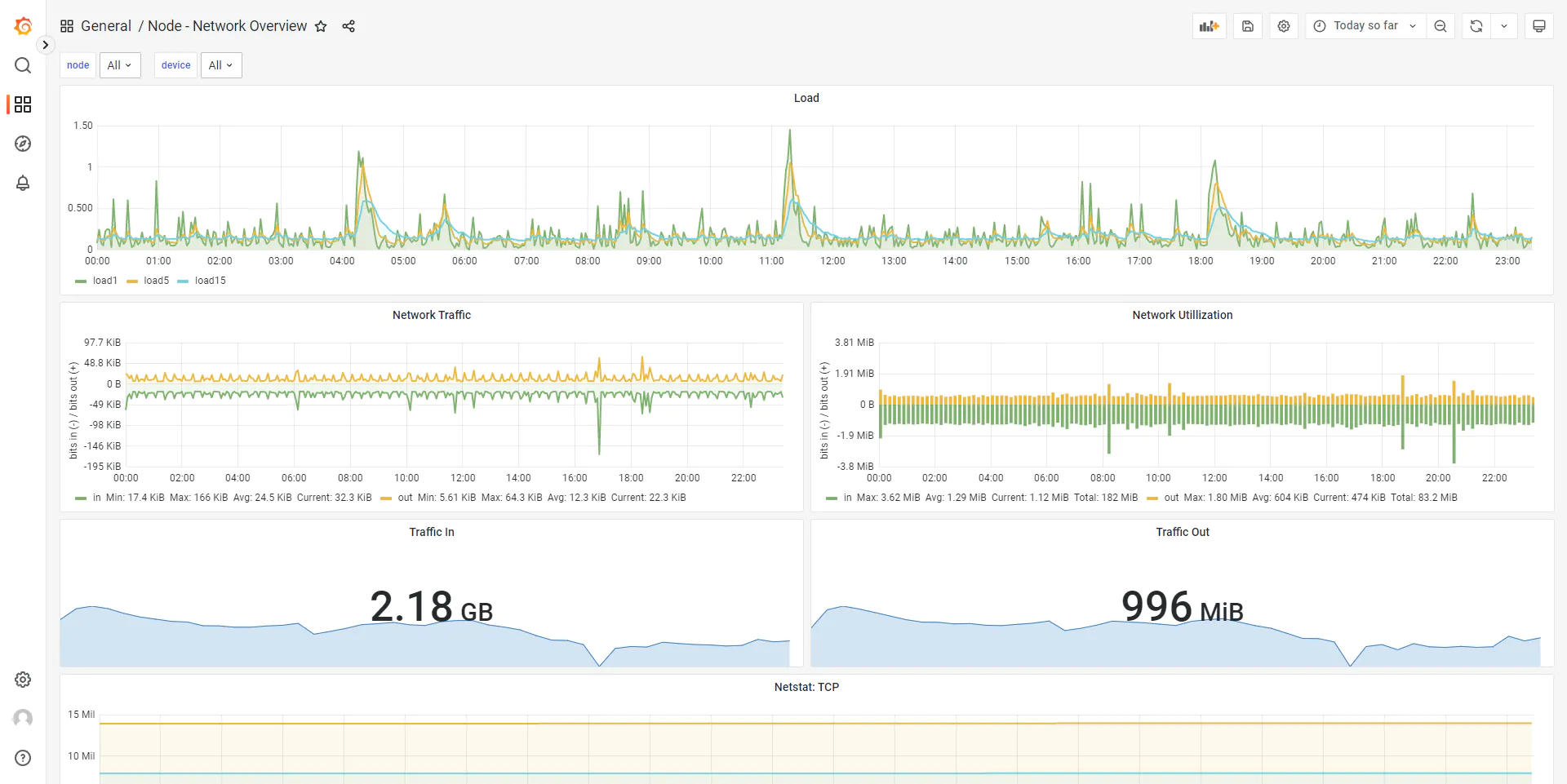The image size is (1567, 784).
Task: Click the Grafana logo home icon
Action: point(23,26)
